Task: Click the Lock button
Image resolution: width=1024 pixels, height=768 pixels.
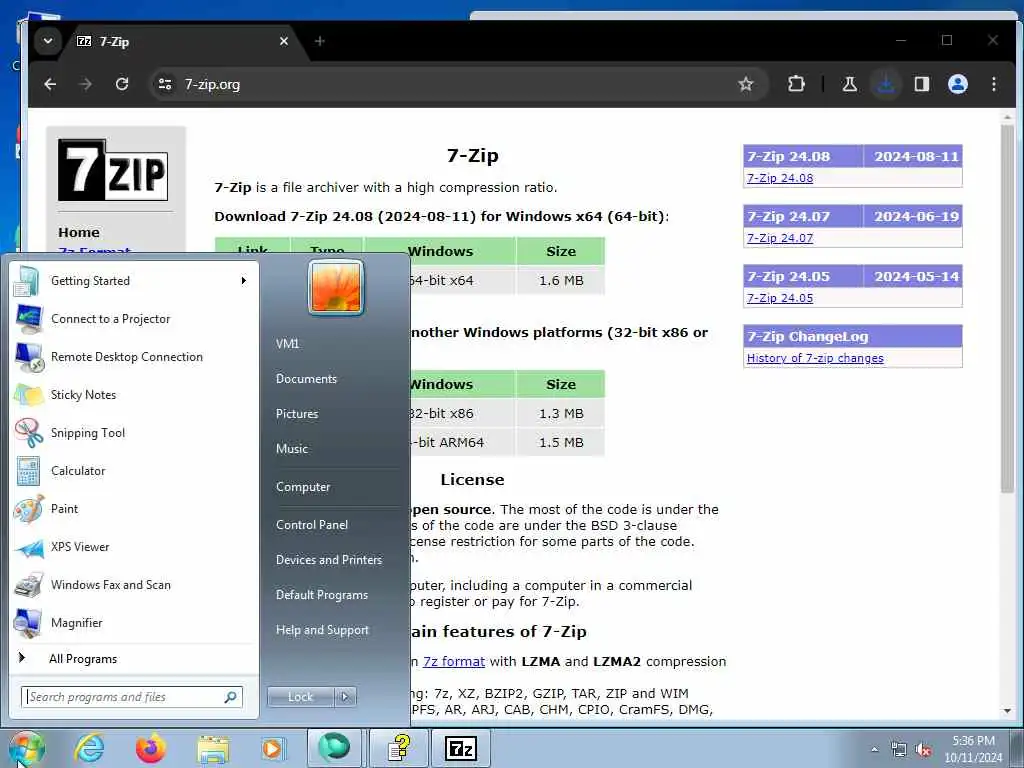Action: tap(301, 697)
